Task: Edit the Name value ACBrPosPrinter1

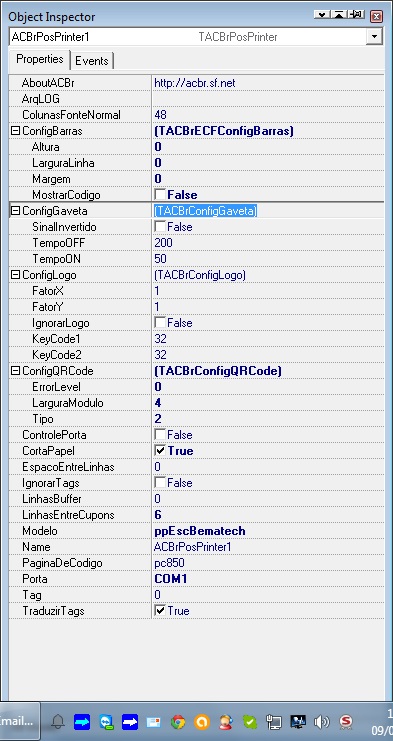Action: click(193, 547)
